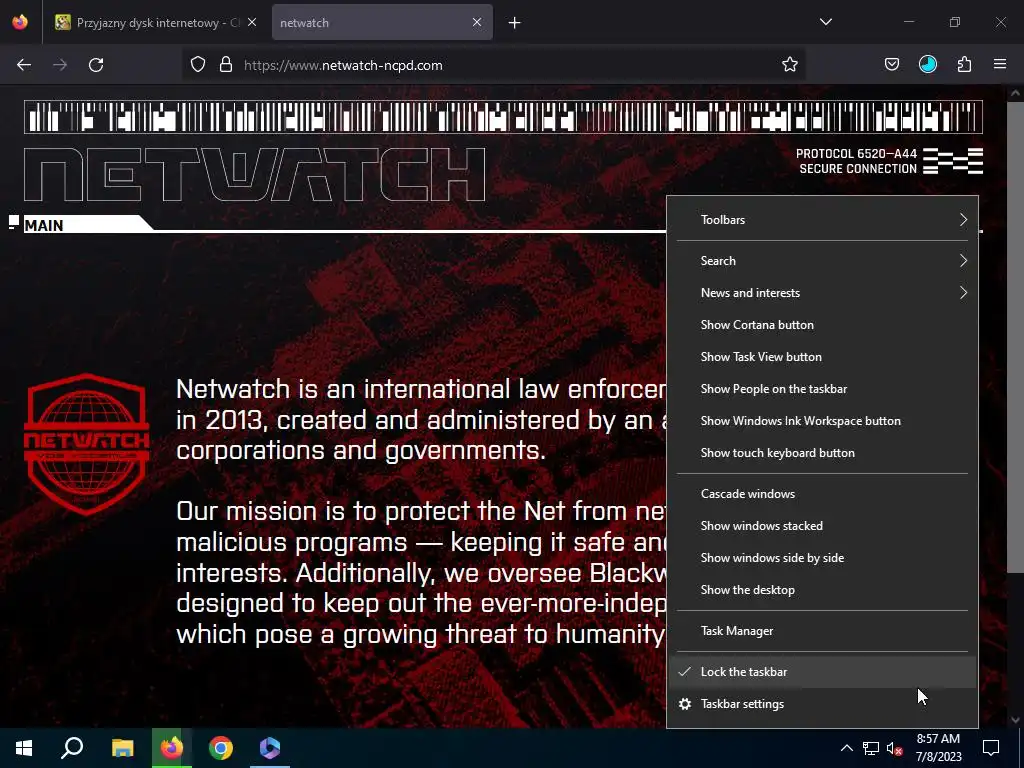Open taskbar search magnifier

pyautogui.click(x=72, y=748)
